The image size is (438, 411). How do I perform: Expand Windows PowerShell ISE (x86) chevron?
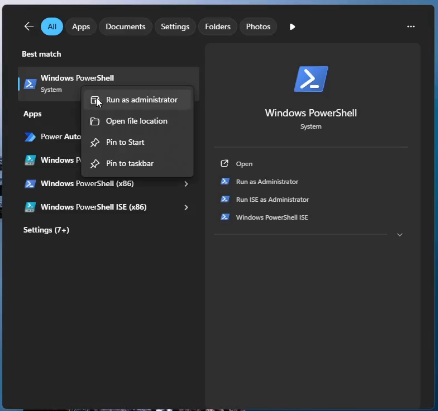click(186, 207)
